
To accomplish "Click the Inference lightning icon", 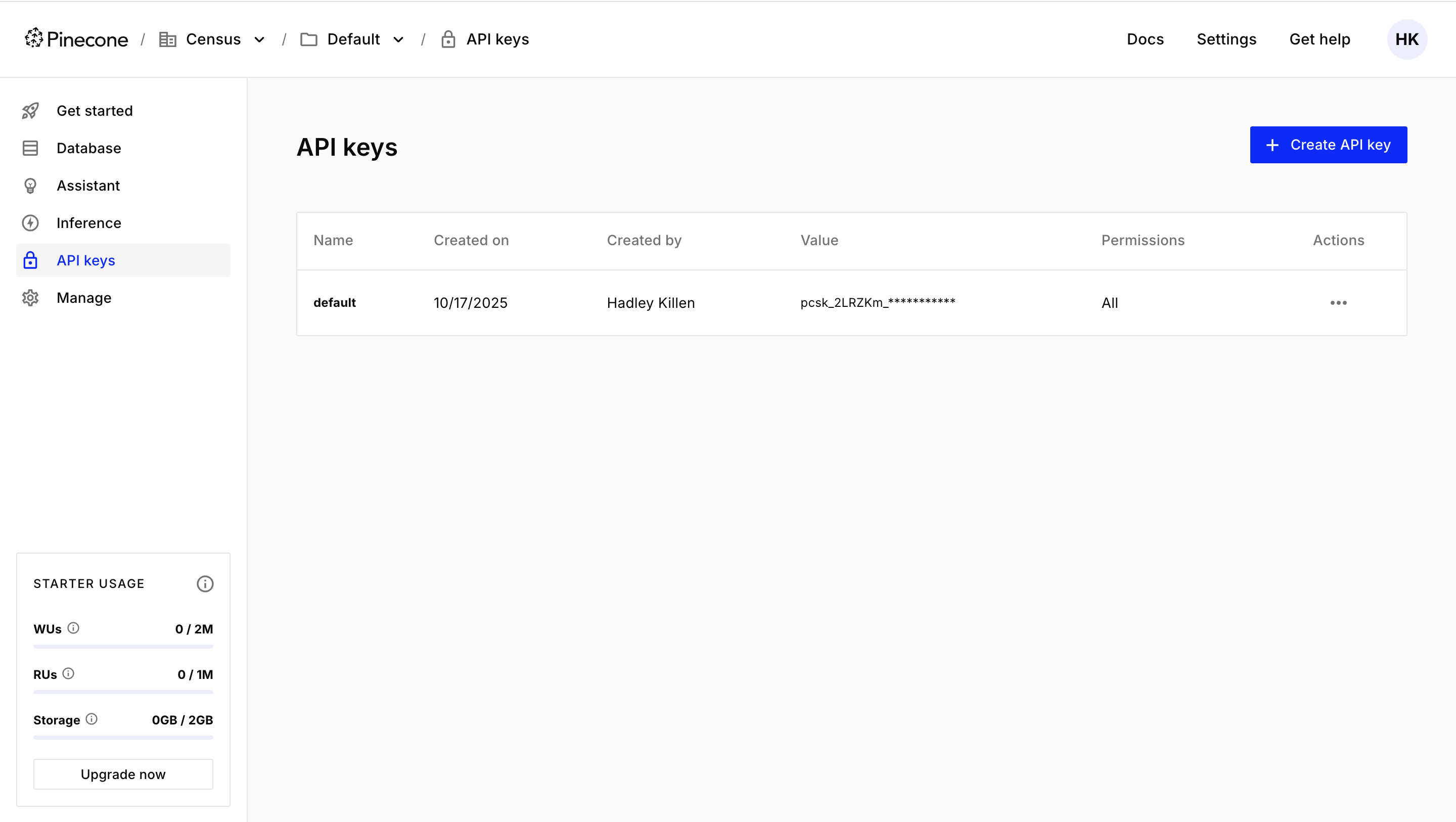I will pos(30,223).
